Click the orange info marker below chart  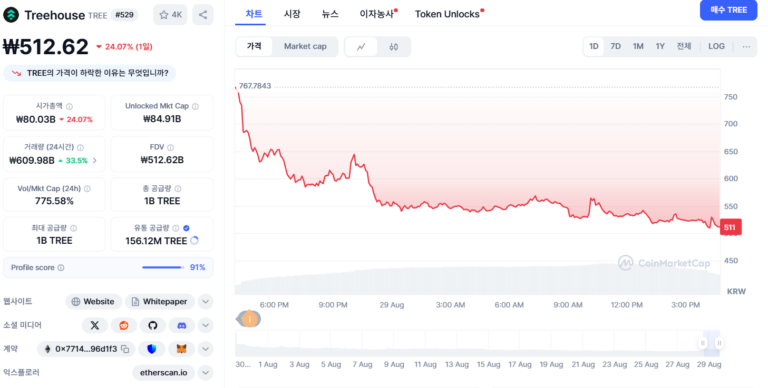(x=249, y=319)
